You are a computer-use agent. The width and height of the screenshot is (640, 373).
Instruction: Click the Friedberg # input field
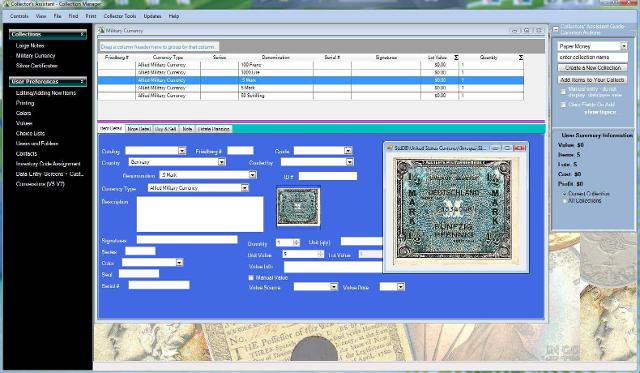click(x=240, y=151)
